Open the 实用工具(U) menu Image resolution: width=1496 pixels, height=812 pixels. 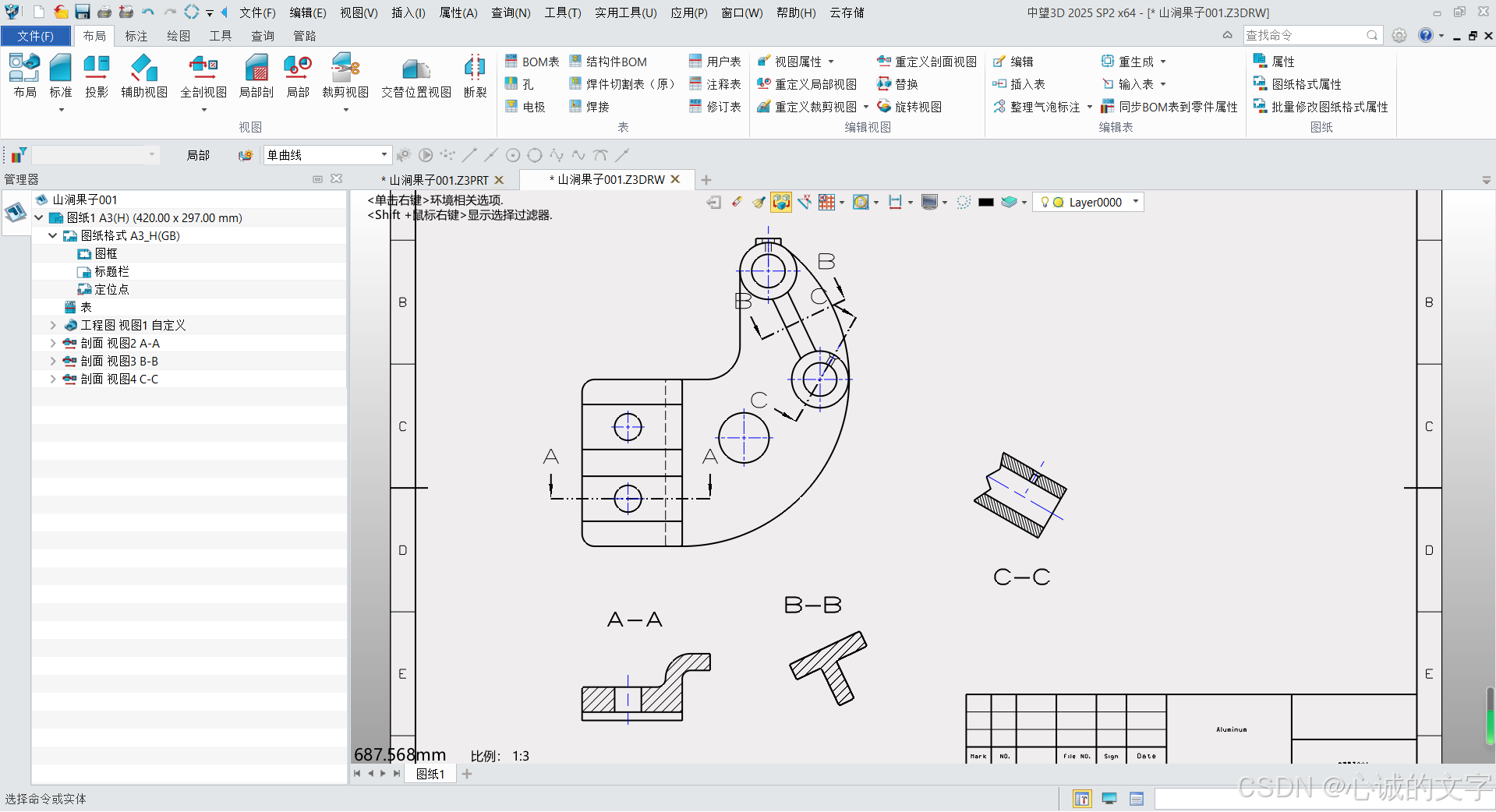tap(626, 12)
